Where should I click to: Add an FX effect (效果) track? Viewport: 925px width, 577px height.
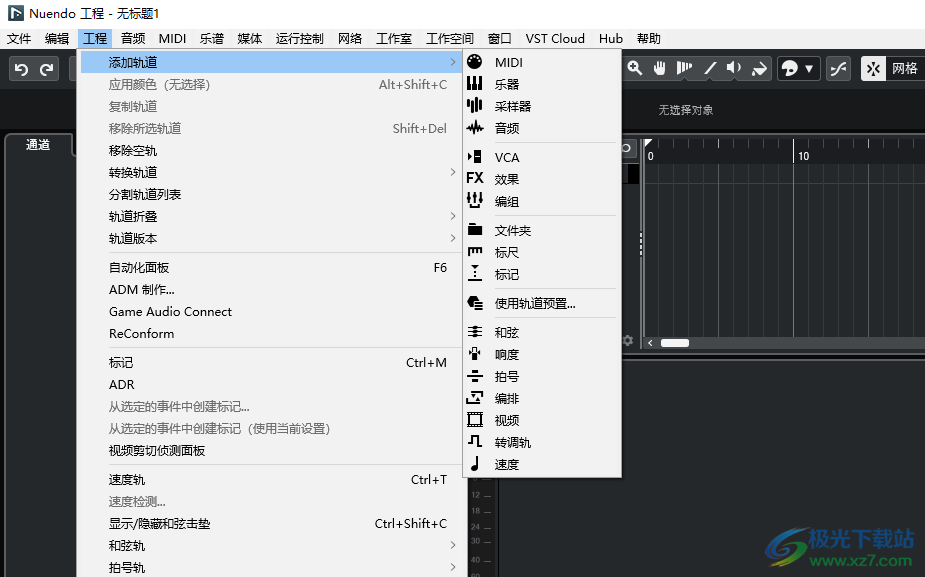(506, 180)
